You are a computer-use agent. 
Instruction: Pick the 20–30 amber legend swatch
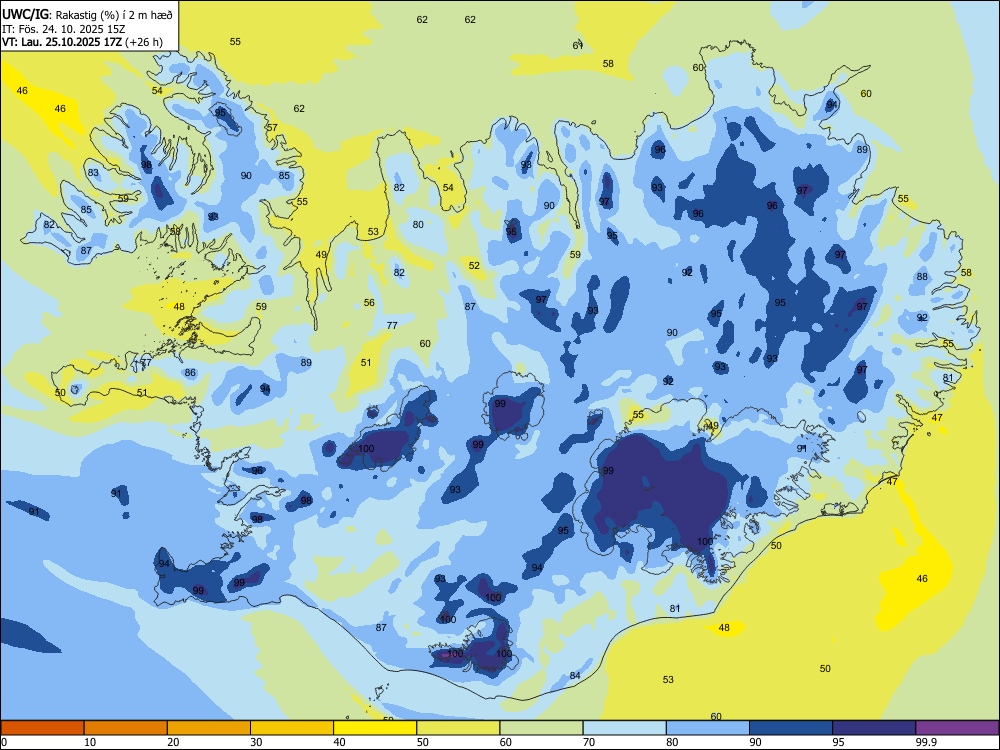[209, 728]
